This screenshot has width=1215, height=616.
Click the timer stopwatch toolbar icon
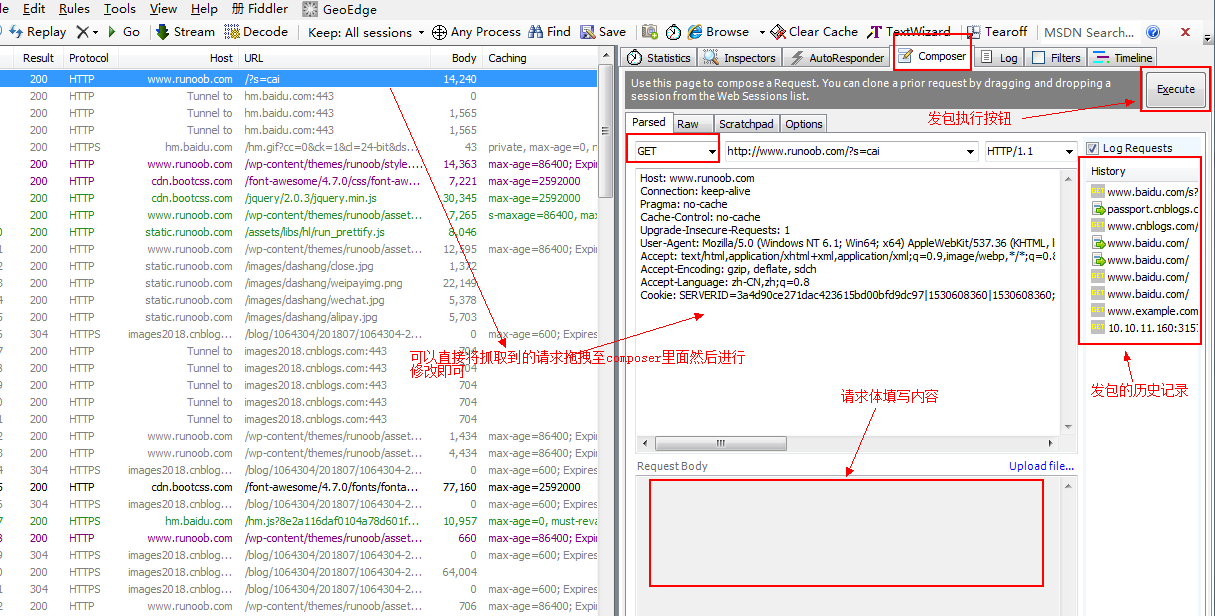tap(673, 32)
